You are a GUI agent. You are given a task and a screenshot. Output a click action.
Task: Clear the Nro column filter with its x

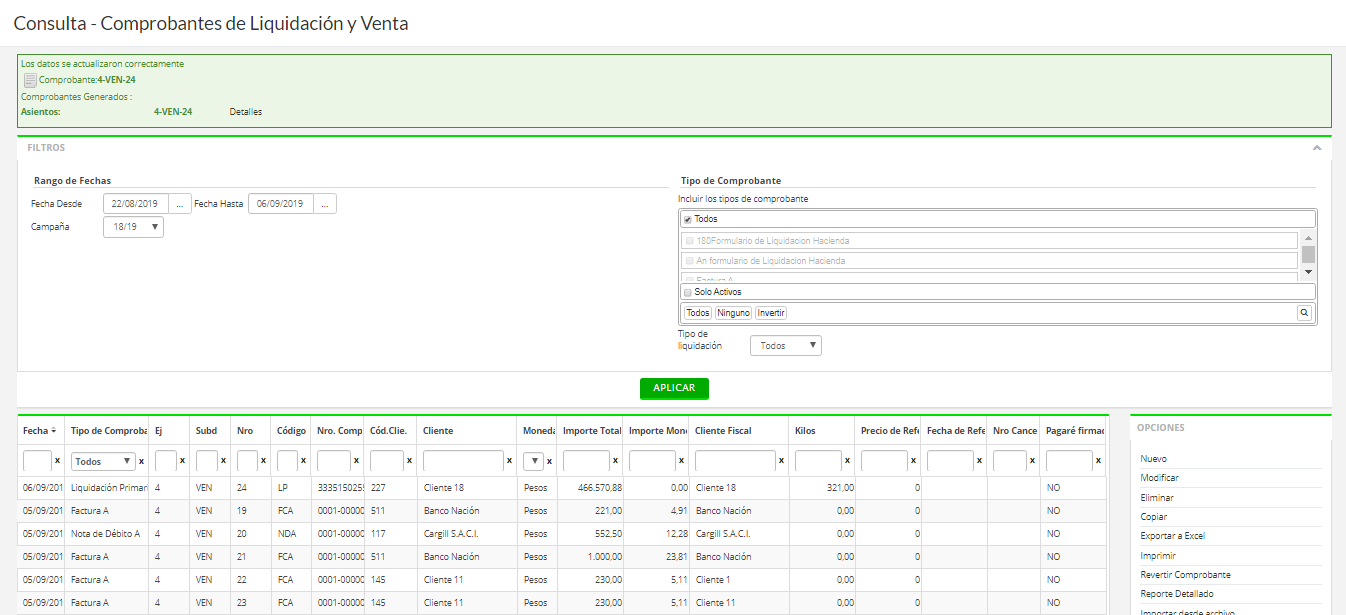click(x=263, y=462)
